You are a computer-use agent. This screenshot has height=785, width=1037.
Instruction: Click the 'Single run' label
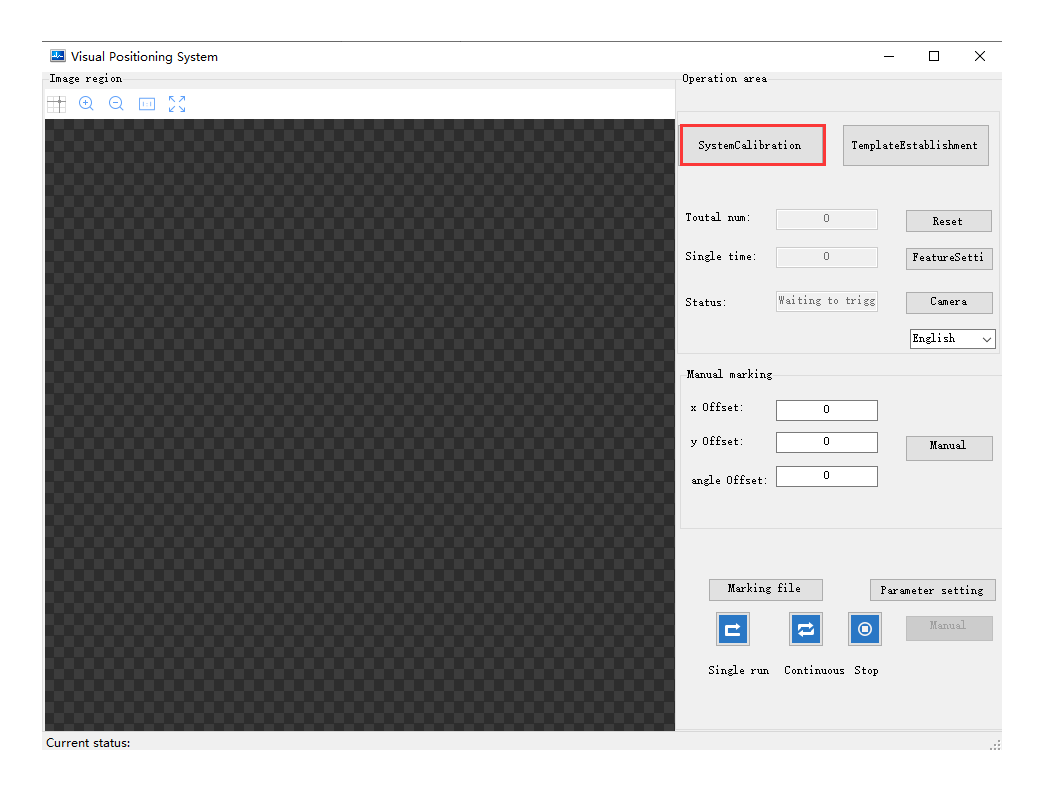(738, 671)
